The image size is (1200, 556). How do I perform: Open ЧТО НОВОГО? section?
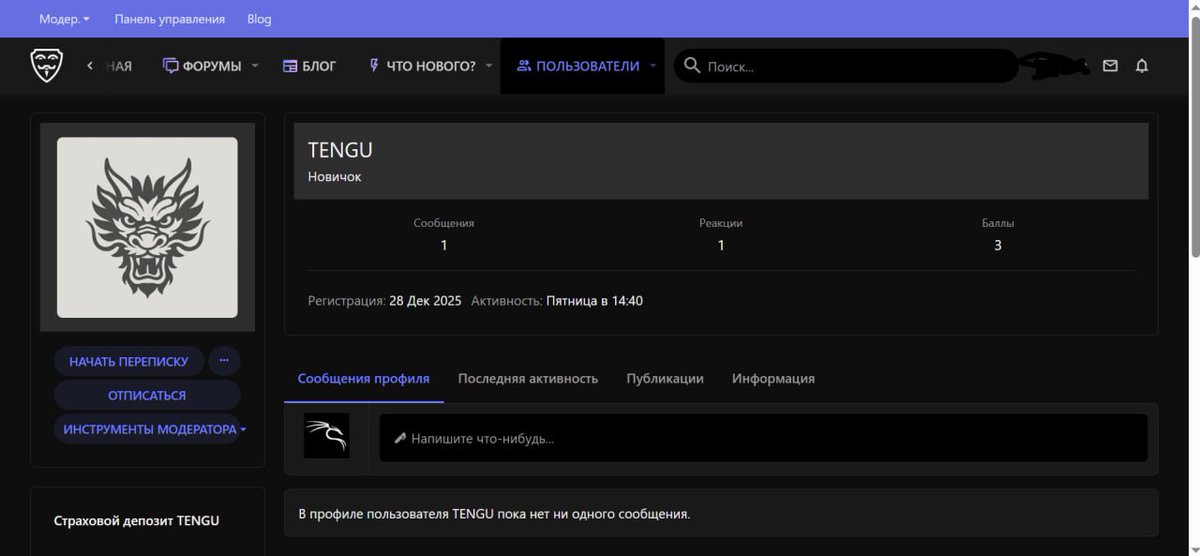pos(422,66)
